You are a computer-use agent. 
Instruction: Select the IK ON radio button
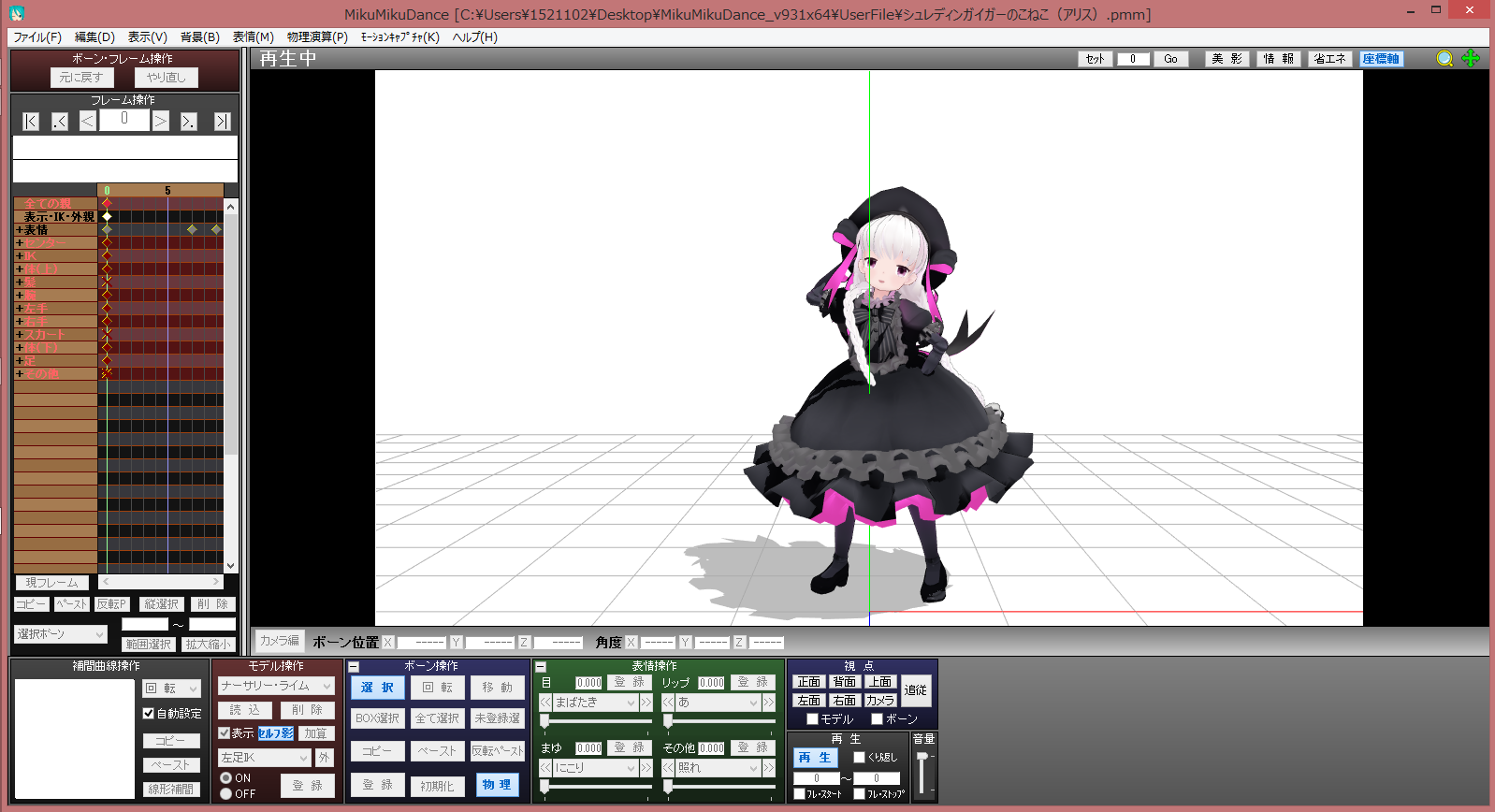tap(225, 778)
